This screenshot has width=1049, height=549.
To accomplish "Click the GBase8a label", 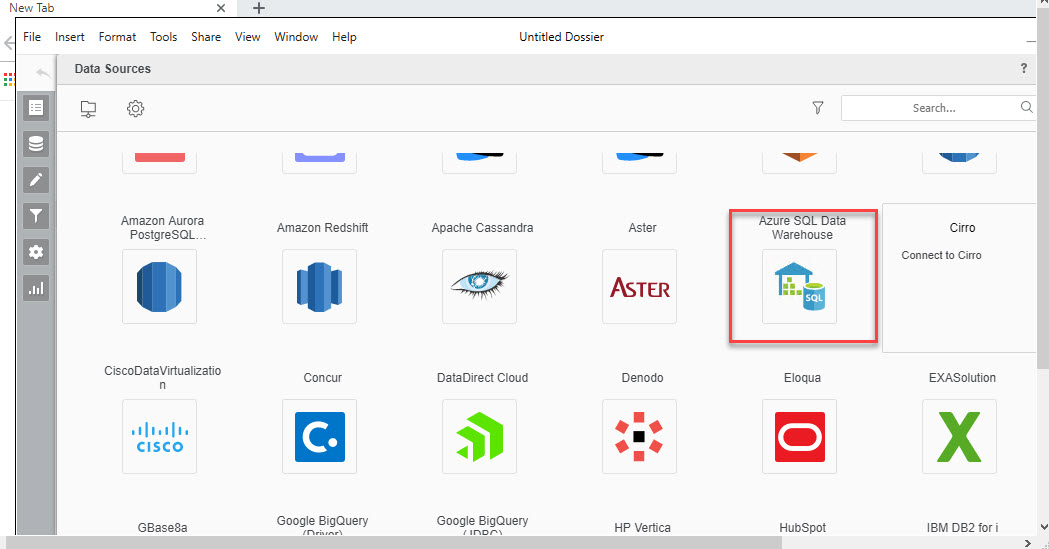I will pos(163,528).
